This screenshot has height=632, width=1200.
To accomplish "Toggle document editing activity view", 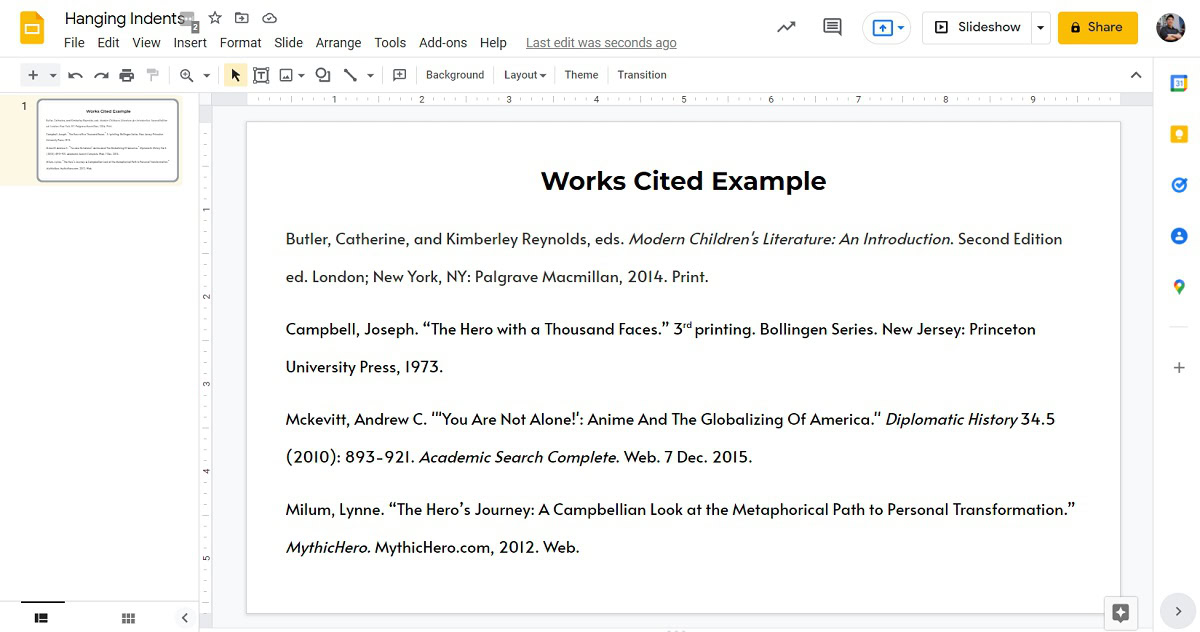I will pos(786,27).
